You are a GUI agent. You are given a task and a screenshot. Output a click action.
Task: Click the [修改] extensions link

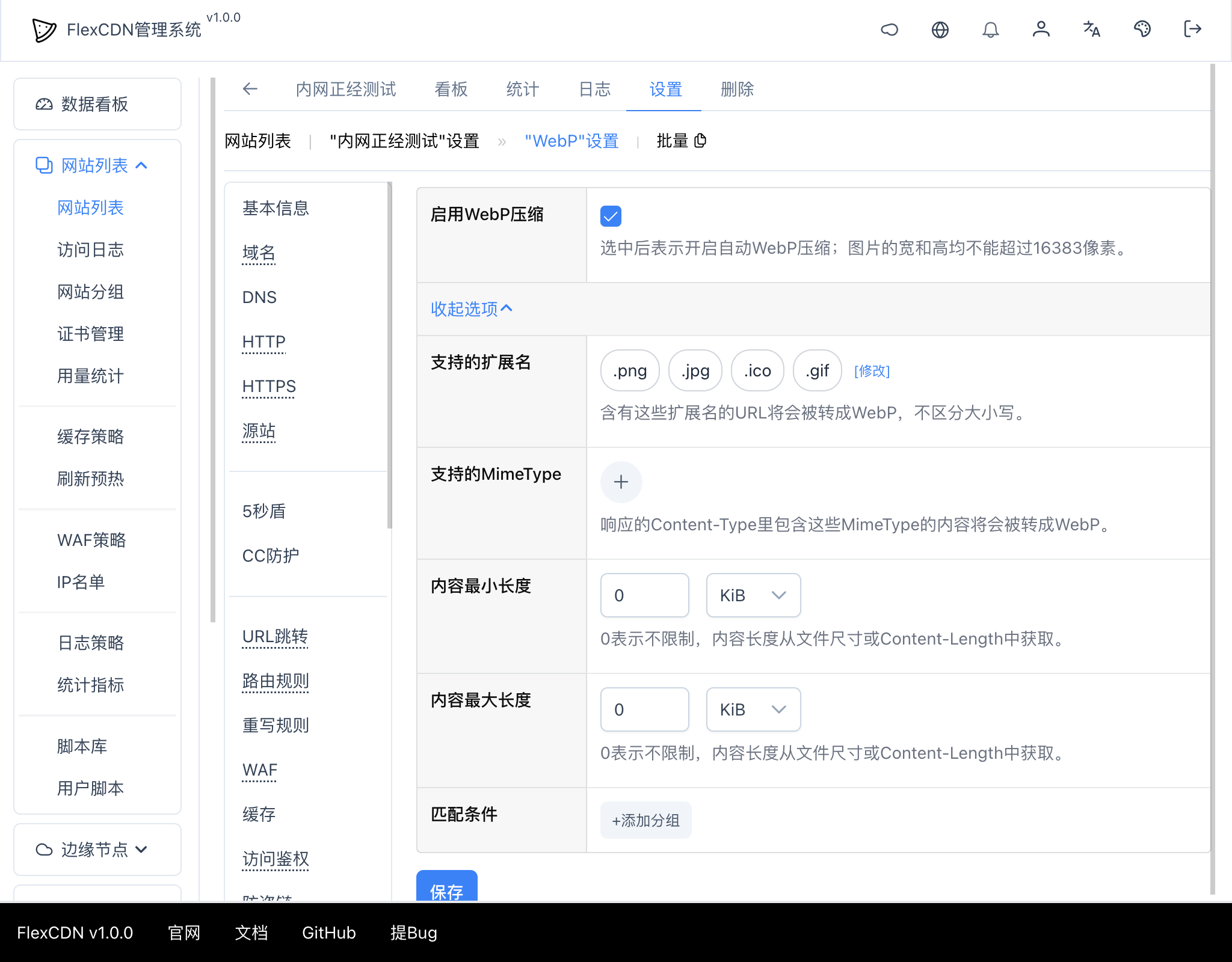tap(872, 371)
